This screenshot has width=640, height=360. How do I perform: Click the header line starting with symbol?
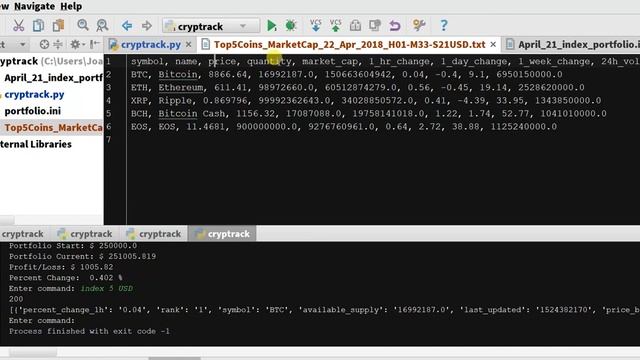[384, 62]
